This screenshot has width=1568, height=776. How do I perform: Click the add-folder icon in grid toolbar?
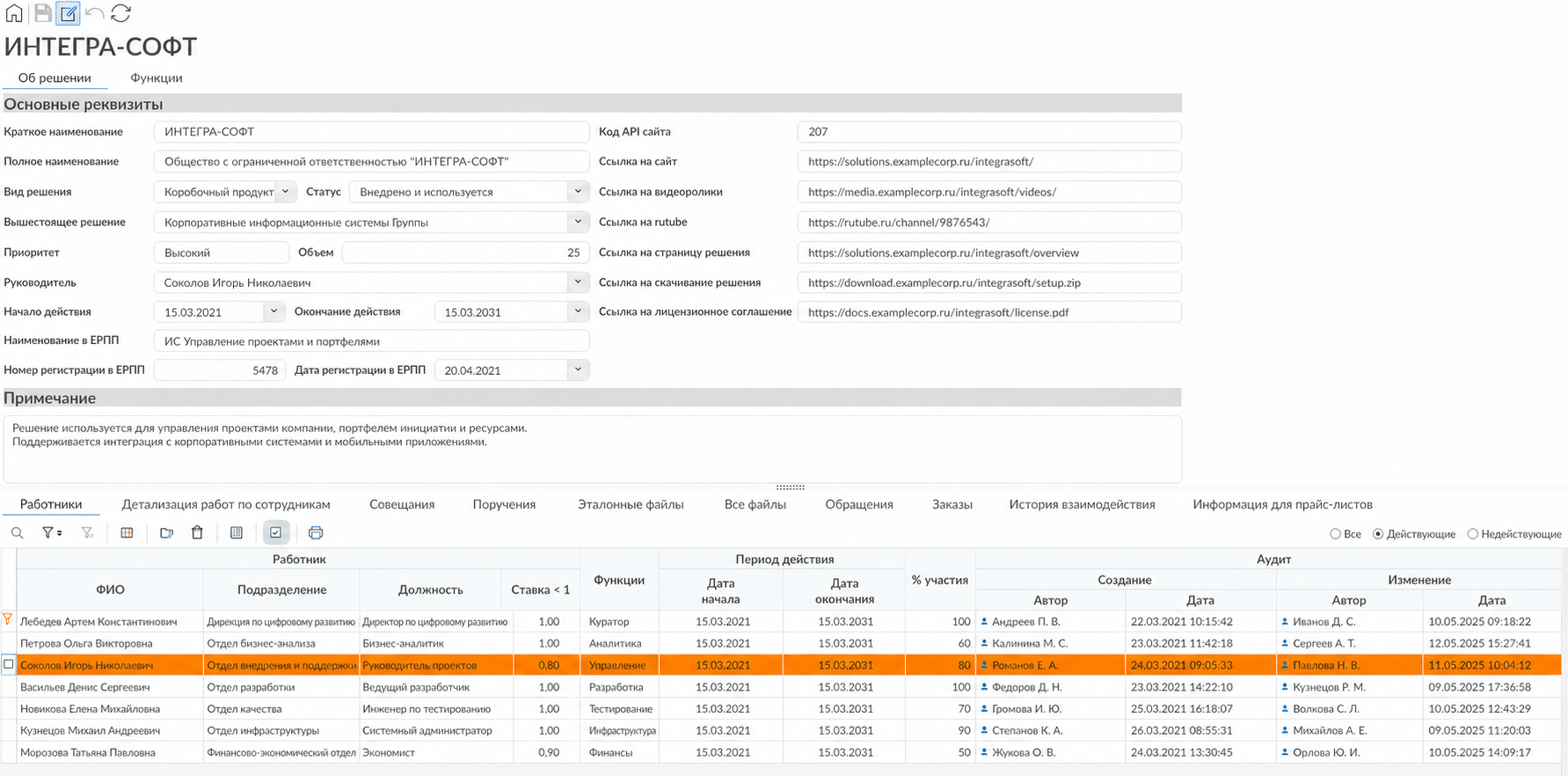(166, 533)
